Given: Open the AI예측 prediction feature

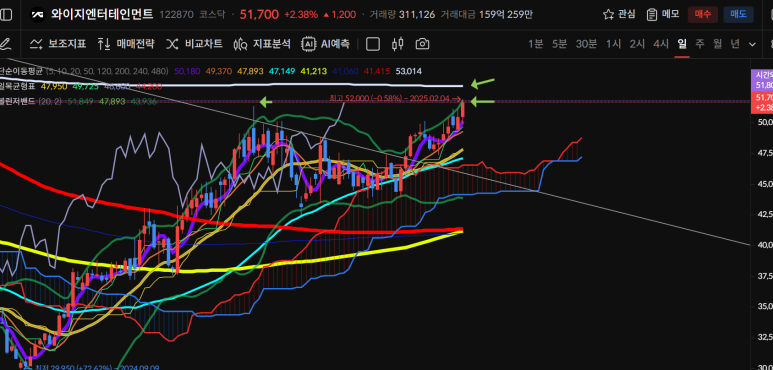Looking at the screenshot, I should (326, 44).
